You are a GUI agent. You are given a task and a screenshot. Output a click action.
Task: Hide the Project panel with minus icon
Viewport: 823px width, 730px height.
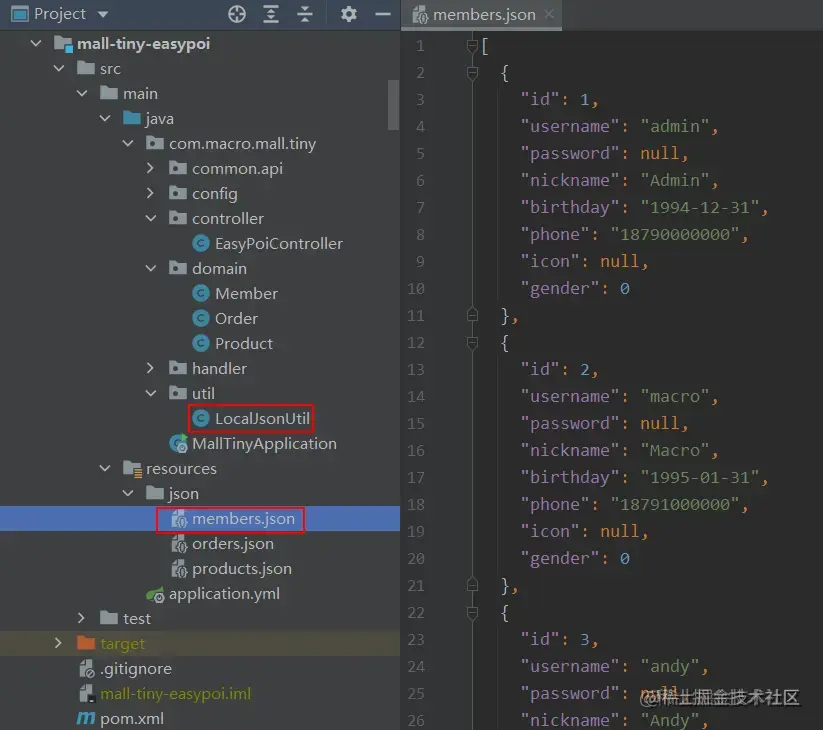(383, 14)
